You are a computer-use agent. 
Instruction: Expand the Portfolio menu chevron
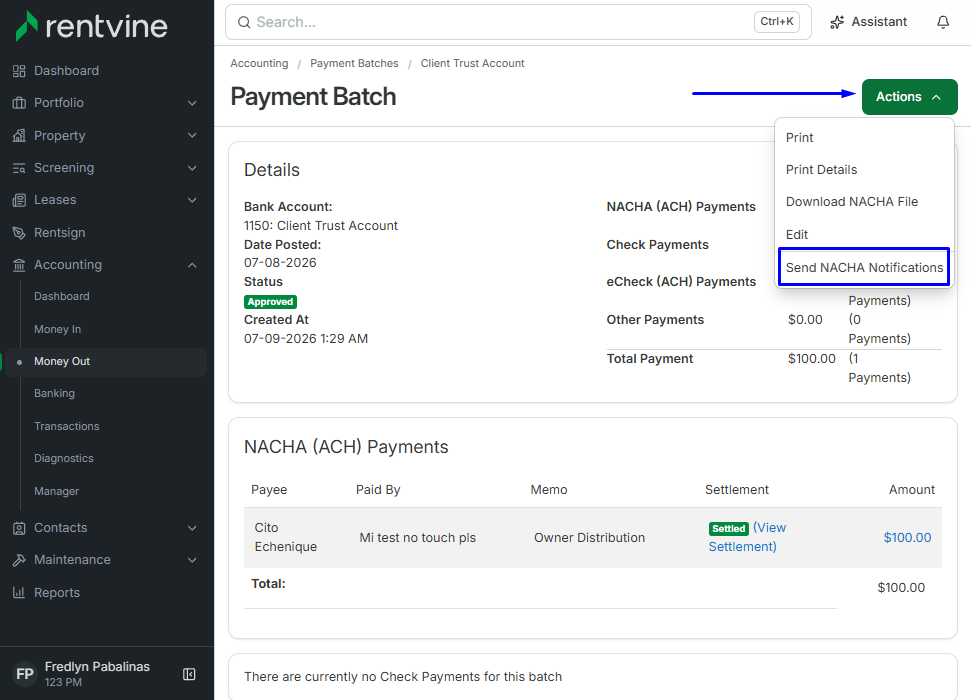pyautogui.click(x=193, y=103)
